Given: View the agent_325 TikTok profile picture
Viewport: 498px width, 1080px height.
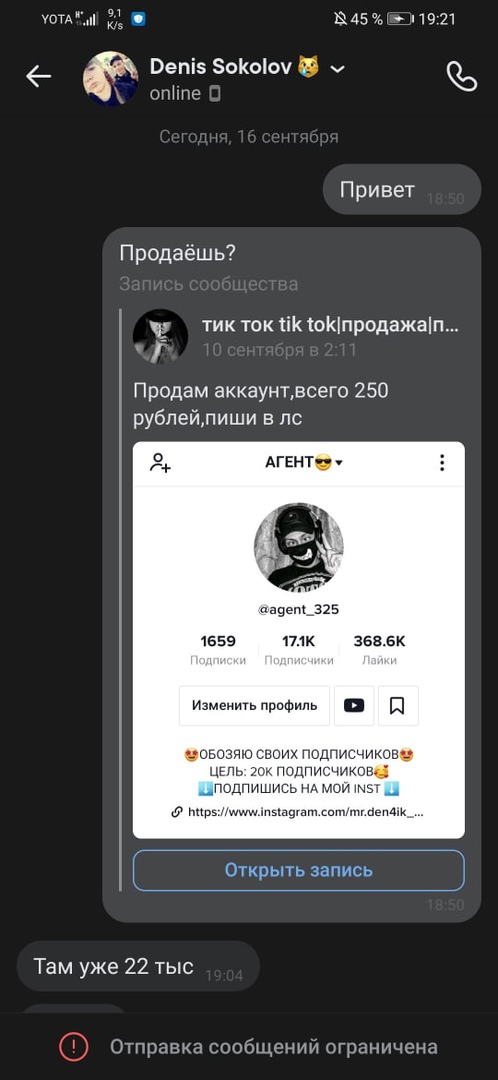Looking at the screenshot, I should point(298,547).
